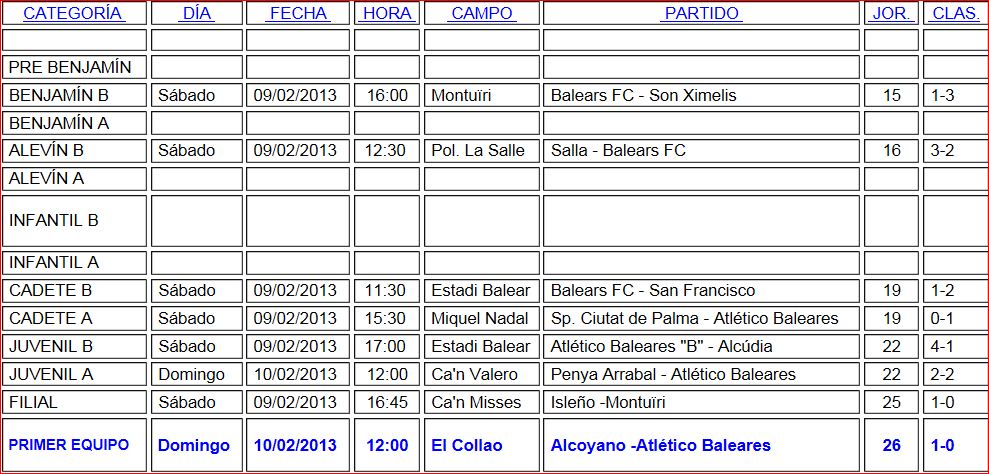
Task: Click the DÍA header link
Action: pos(197,14)
